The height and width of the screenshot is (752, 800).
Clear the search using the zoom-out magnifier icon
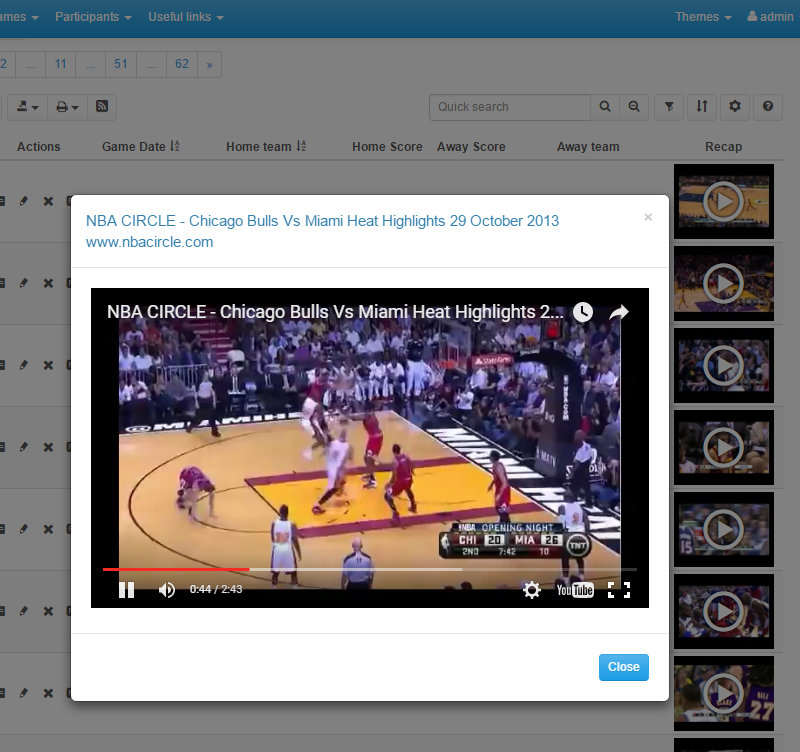point(634,107)
